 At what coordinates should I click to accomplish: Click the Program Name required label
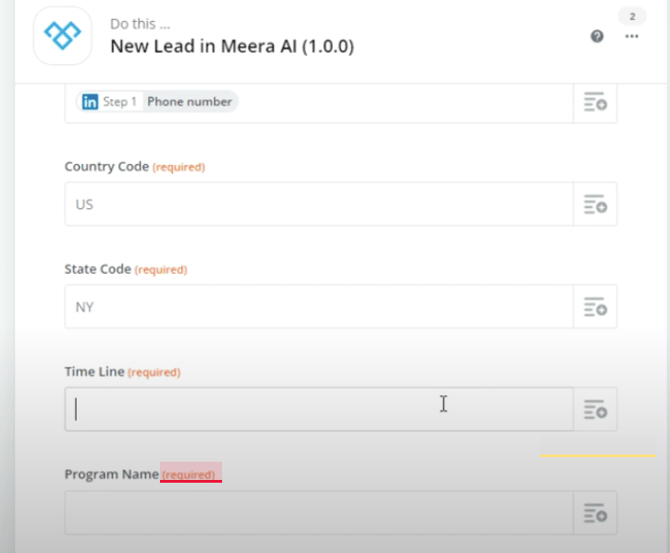(x=188, y=475)
